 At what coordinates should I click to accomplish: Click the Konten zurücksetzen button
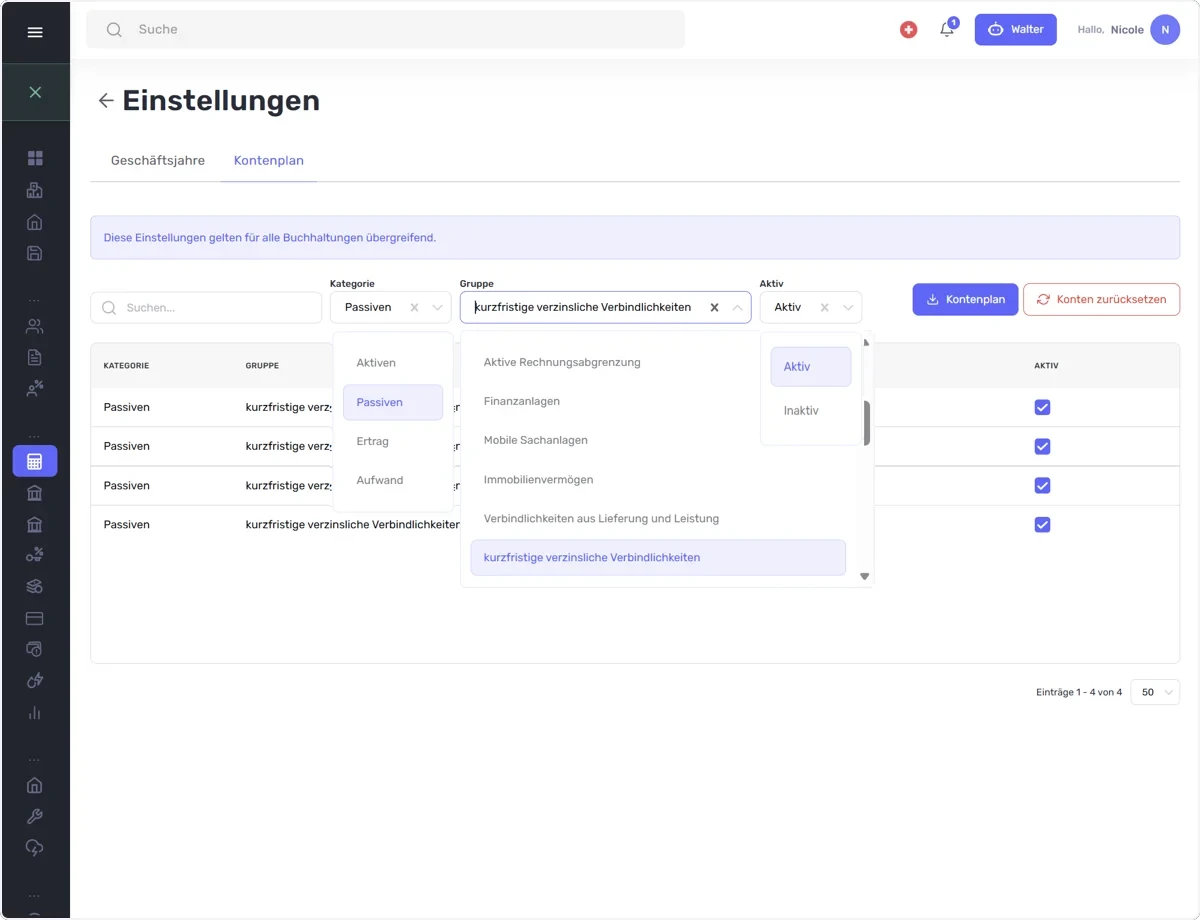coord(1101,300)
